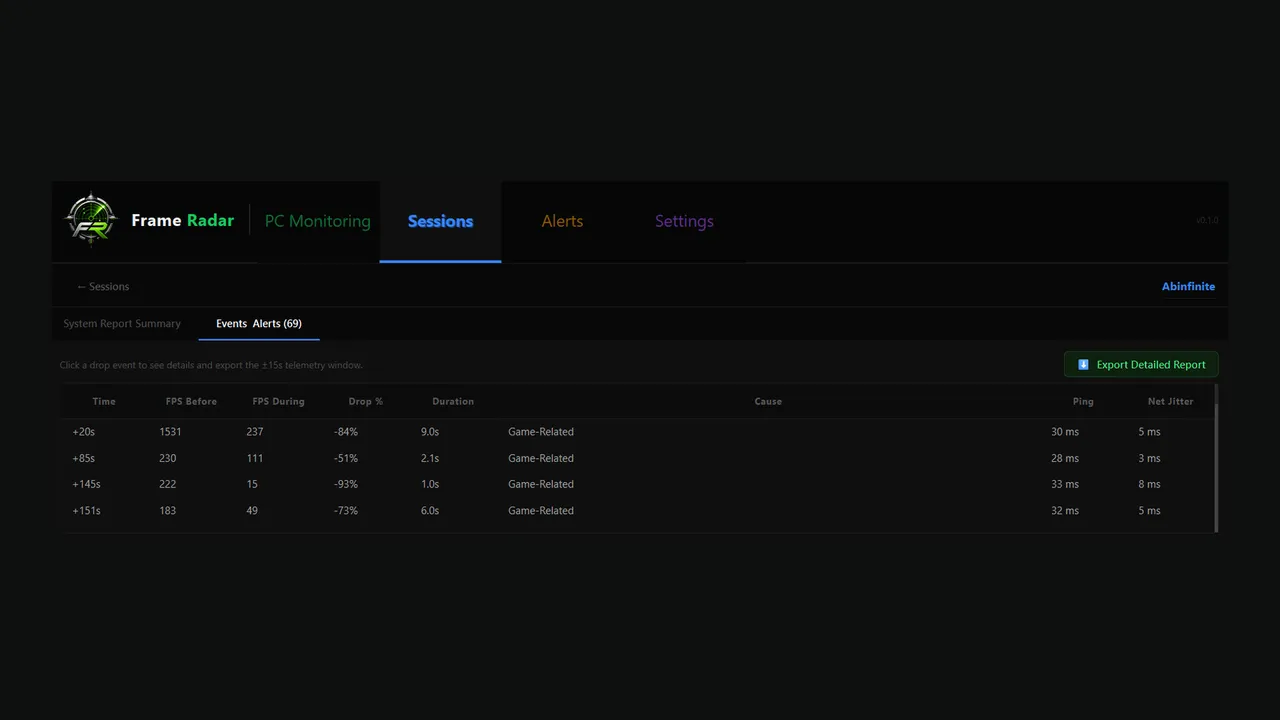Click the 1.0s duration value
Image resolution: width=1280 pixels, height=720 pixels.
[430, 484]
